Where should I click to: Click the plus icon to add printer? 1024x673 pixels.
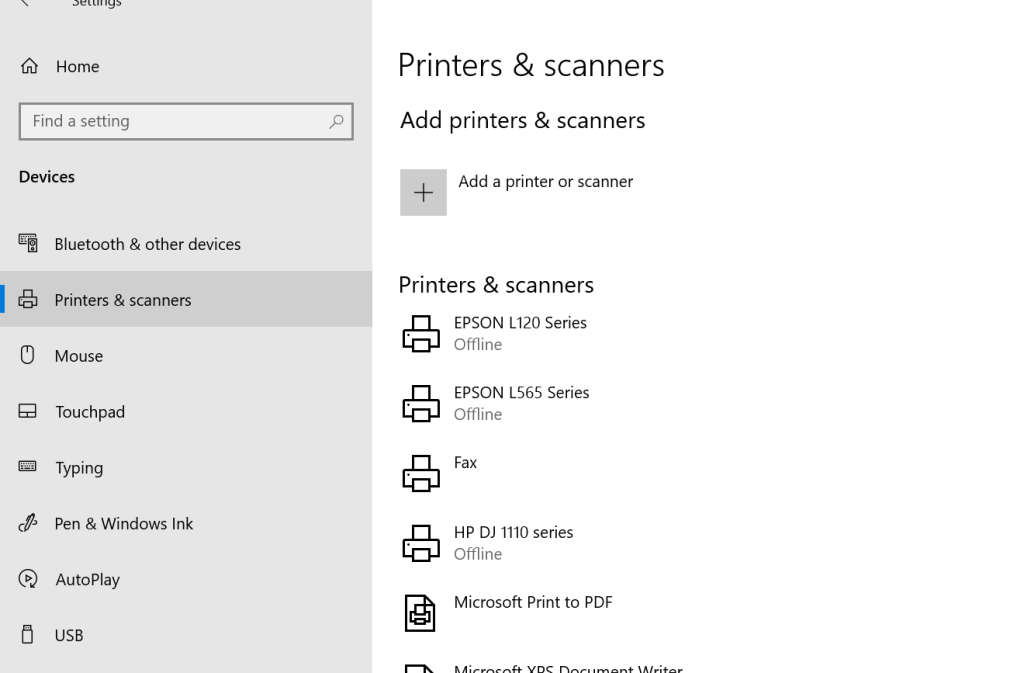pos(423,192)
